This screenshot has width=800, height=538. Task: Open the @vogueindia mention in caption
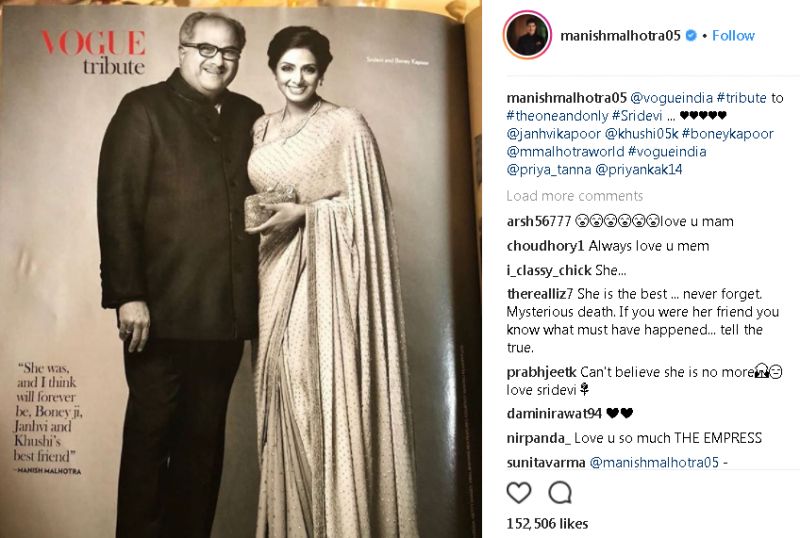671,97
